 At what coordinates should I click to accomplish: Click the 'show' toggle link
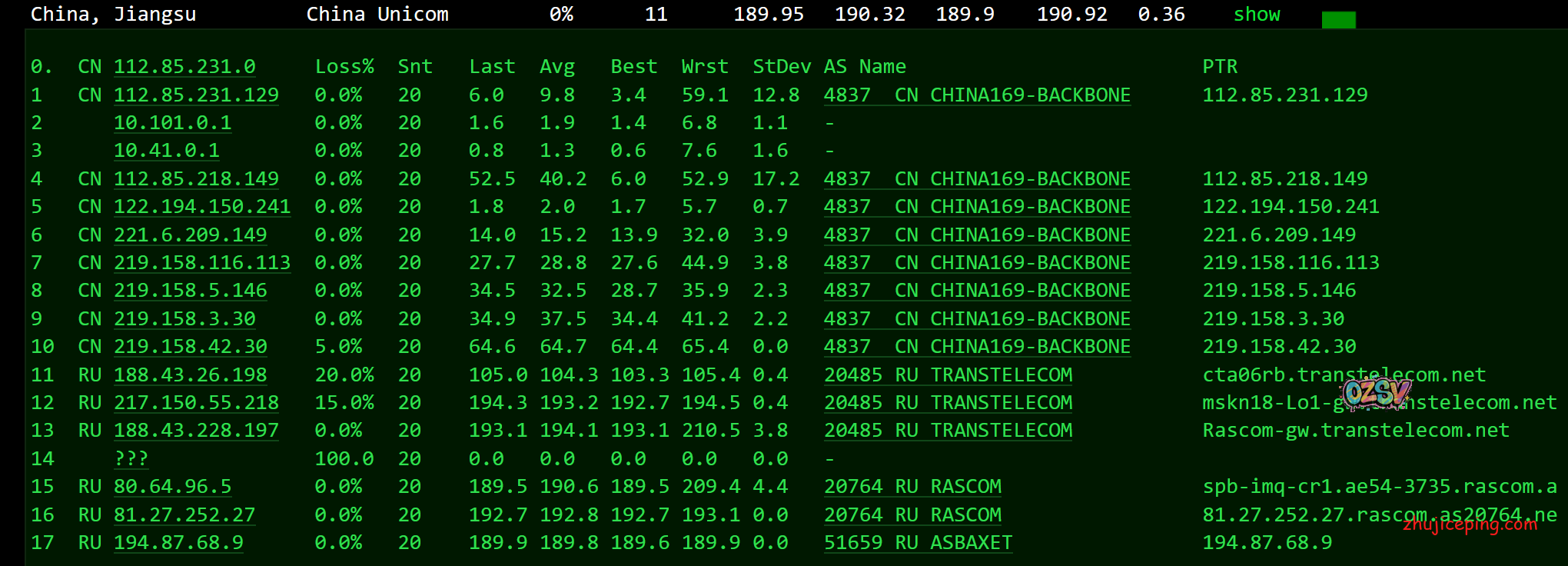point(1256,15)
